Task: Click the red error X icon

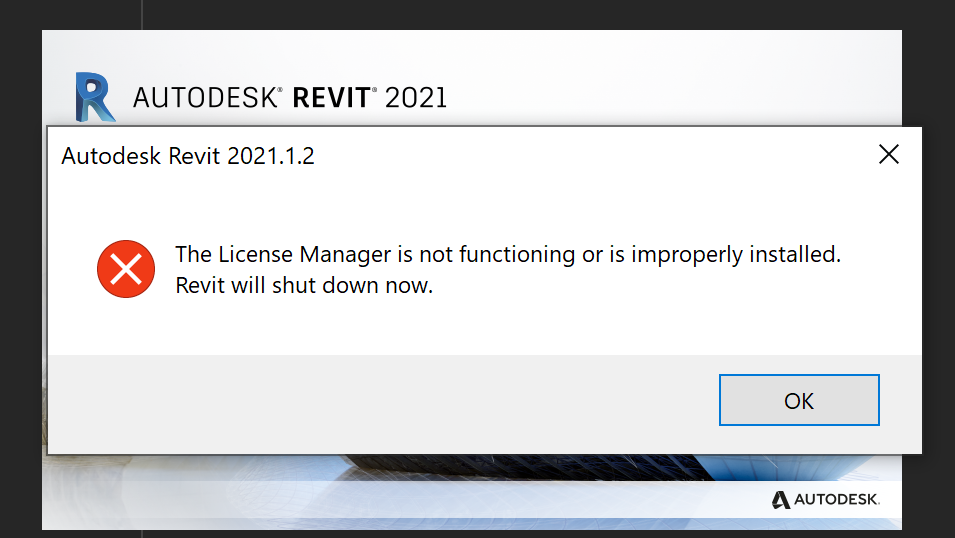Action: coord(126,269)
